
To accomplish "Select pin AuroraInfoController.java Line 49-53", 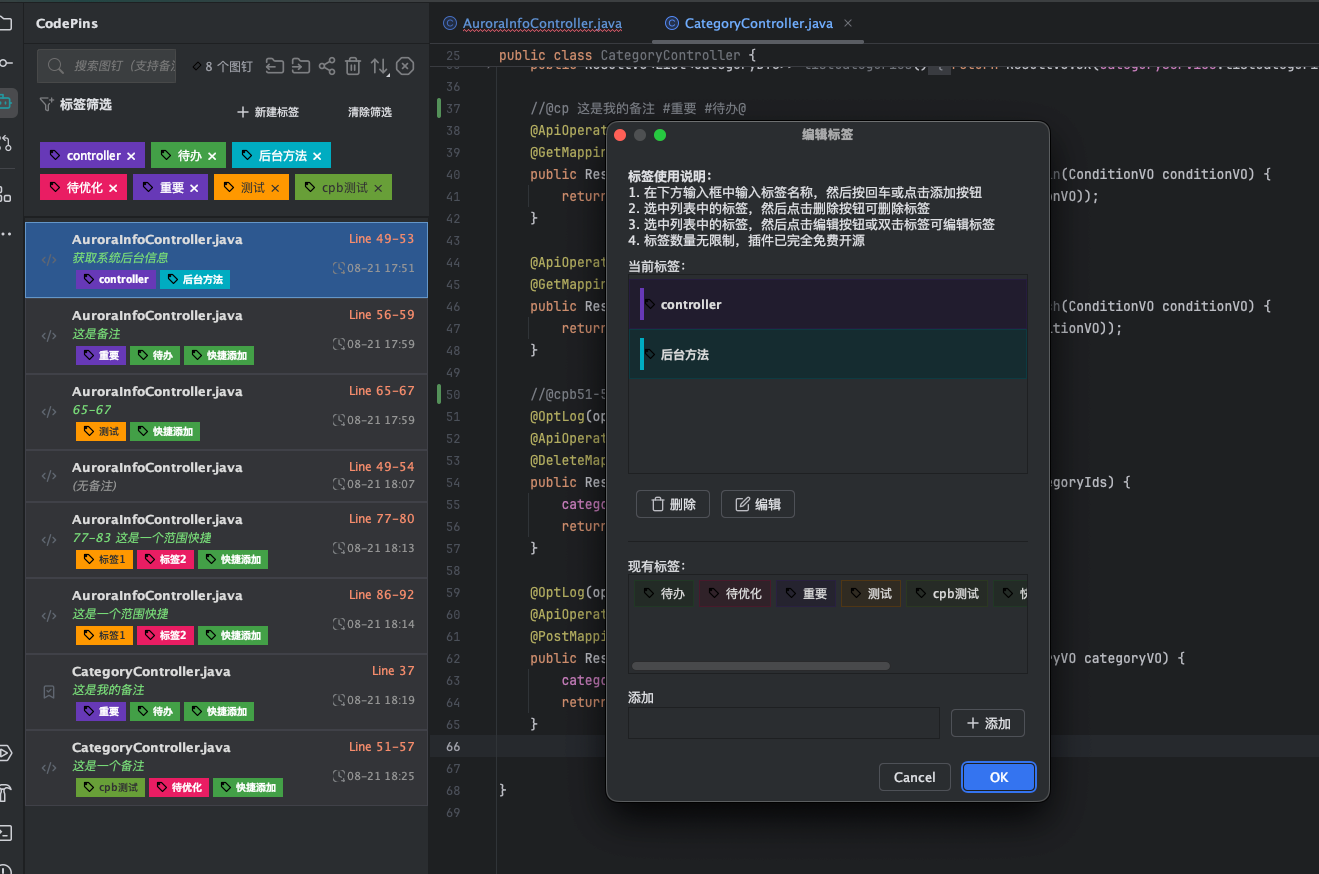I will (x=226, y=260).
